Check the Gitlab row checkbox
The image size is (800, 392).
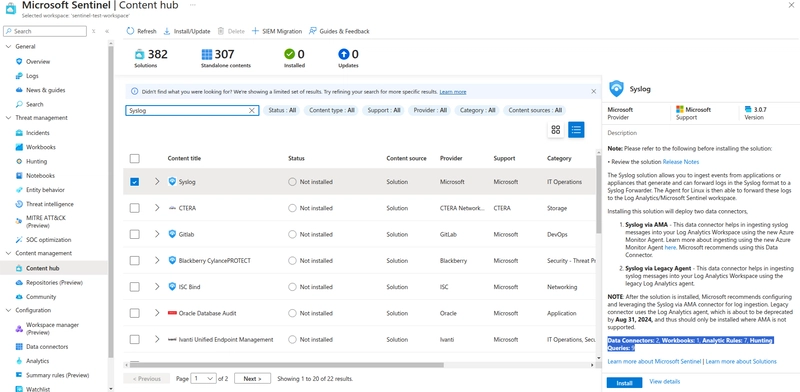(134, 234)
